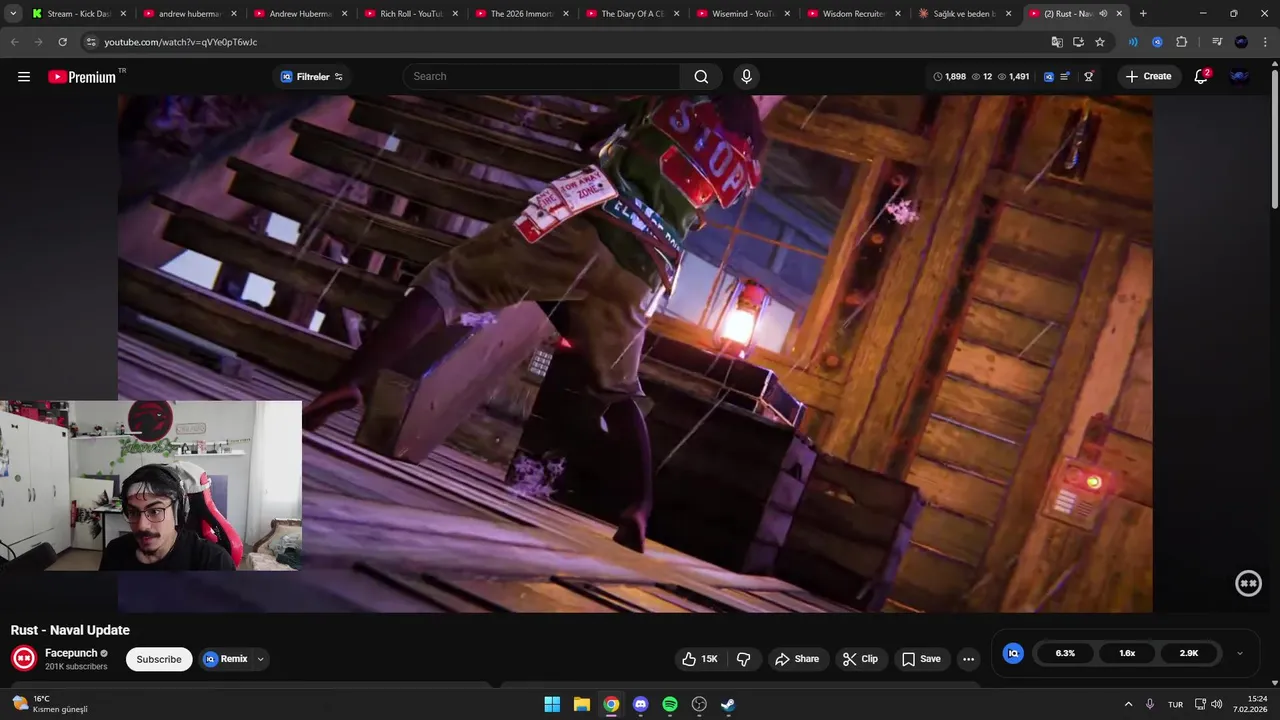Image resolution: width=1280 pixels, height=720 pixels.
Task: Open Spotify from the taskbar
Action: [x=670, y=704]
